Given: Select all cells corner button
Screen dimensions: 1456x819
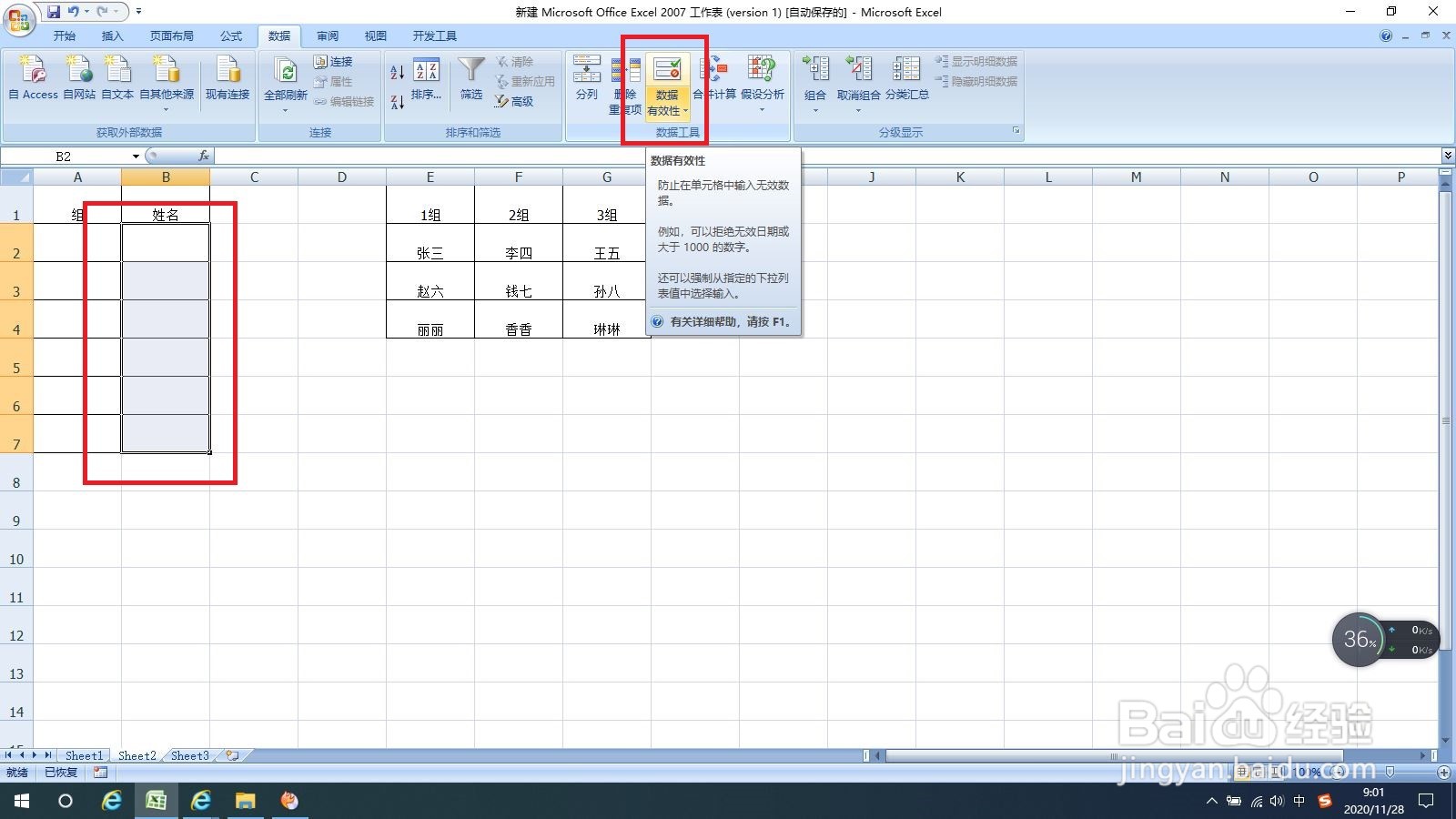Looking at the screenshot, I should point(16,177).
